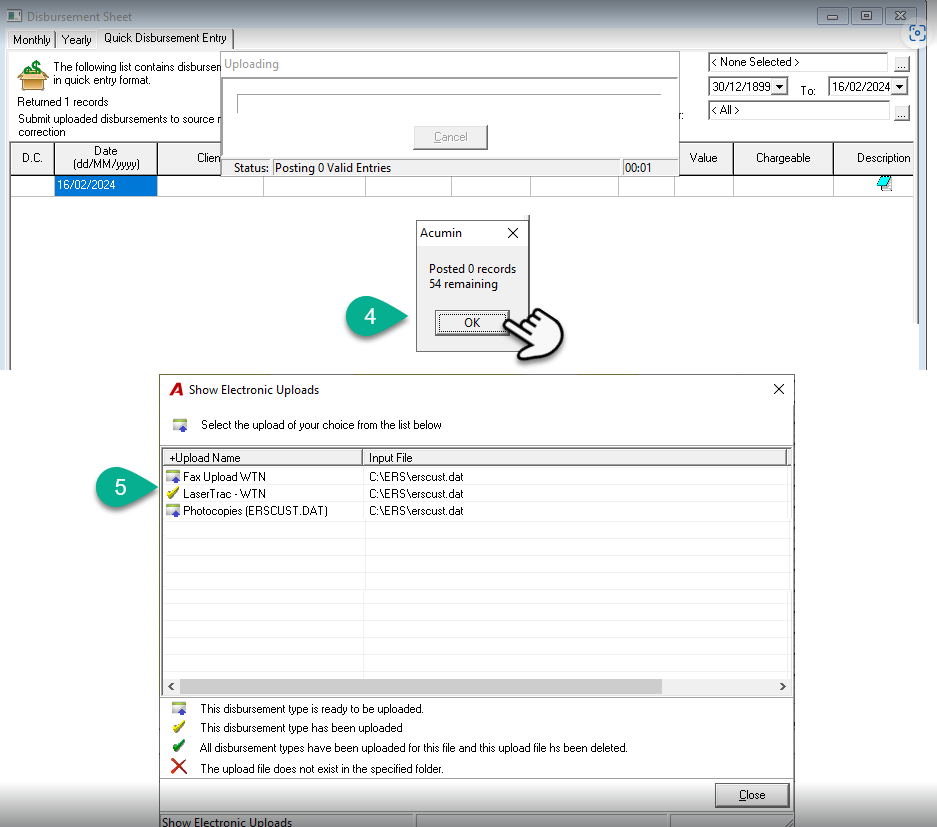Image resolution: width=937 pixels, height=827 pixels.
Task: Click the Input File column header
Action: coord(575,458)
